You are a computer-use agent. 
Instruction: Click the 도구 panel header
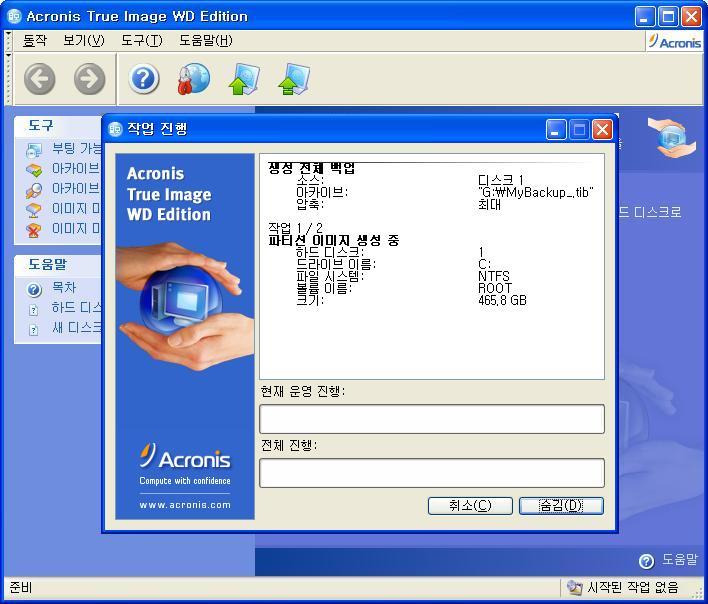pyautogui.click(x=58, y=126)
